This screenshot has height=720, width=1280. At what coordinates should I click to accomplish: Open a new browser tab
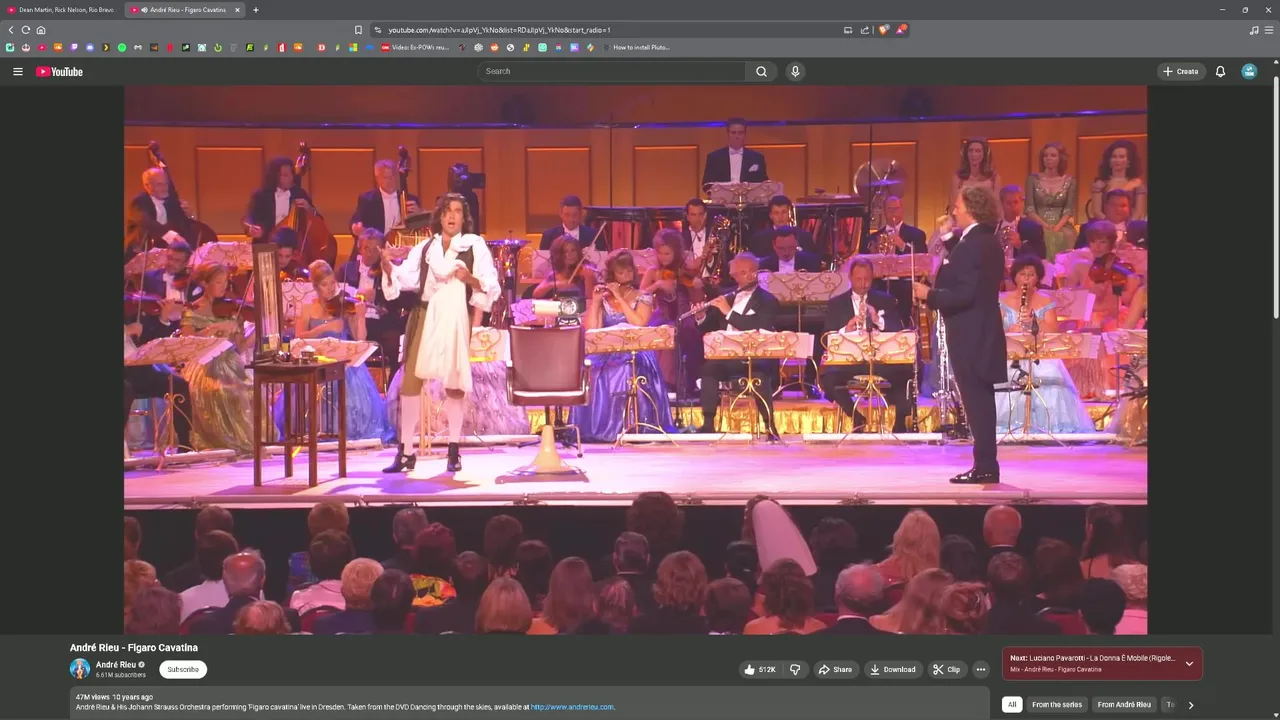255,10
